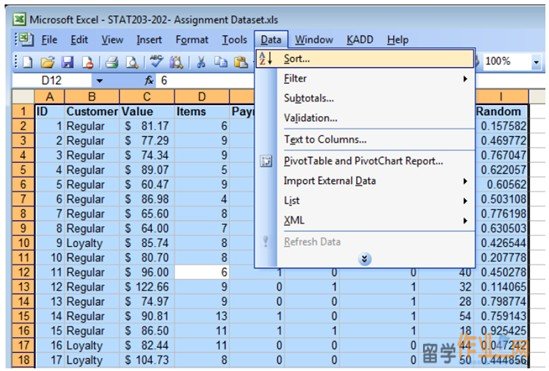The image size is (549, 371).
Task: Copy selection with the Copy icon
Action: coord(221,62)
